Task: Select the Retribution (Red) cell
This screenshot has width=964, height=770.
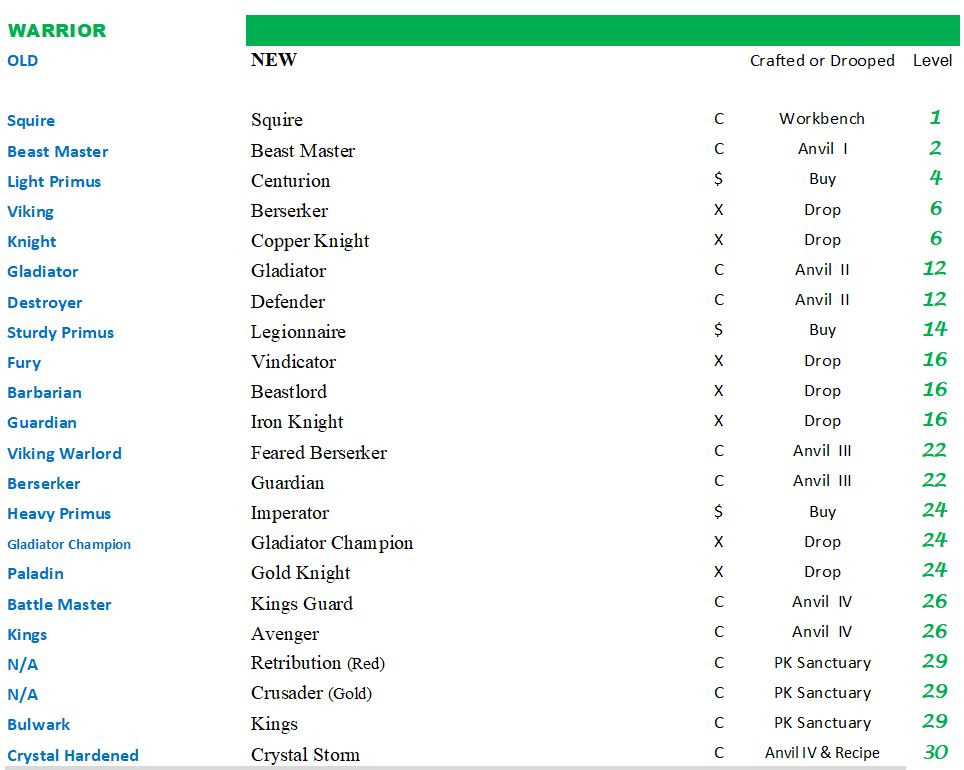Action: 317,663
